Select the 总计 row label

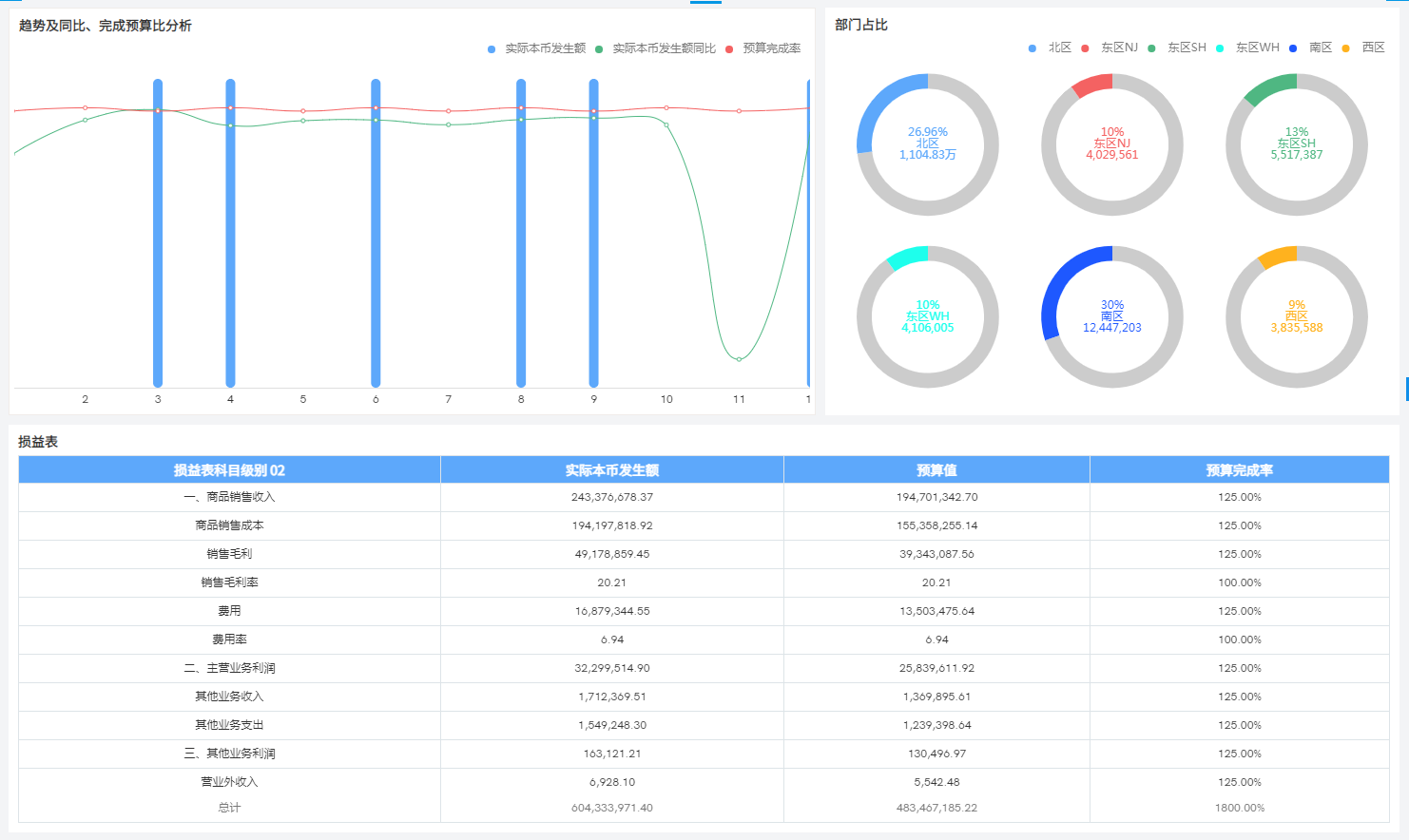(229, 808)
